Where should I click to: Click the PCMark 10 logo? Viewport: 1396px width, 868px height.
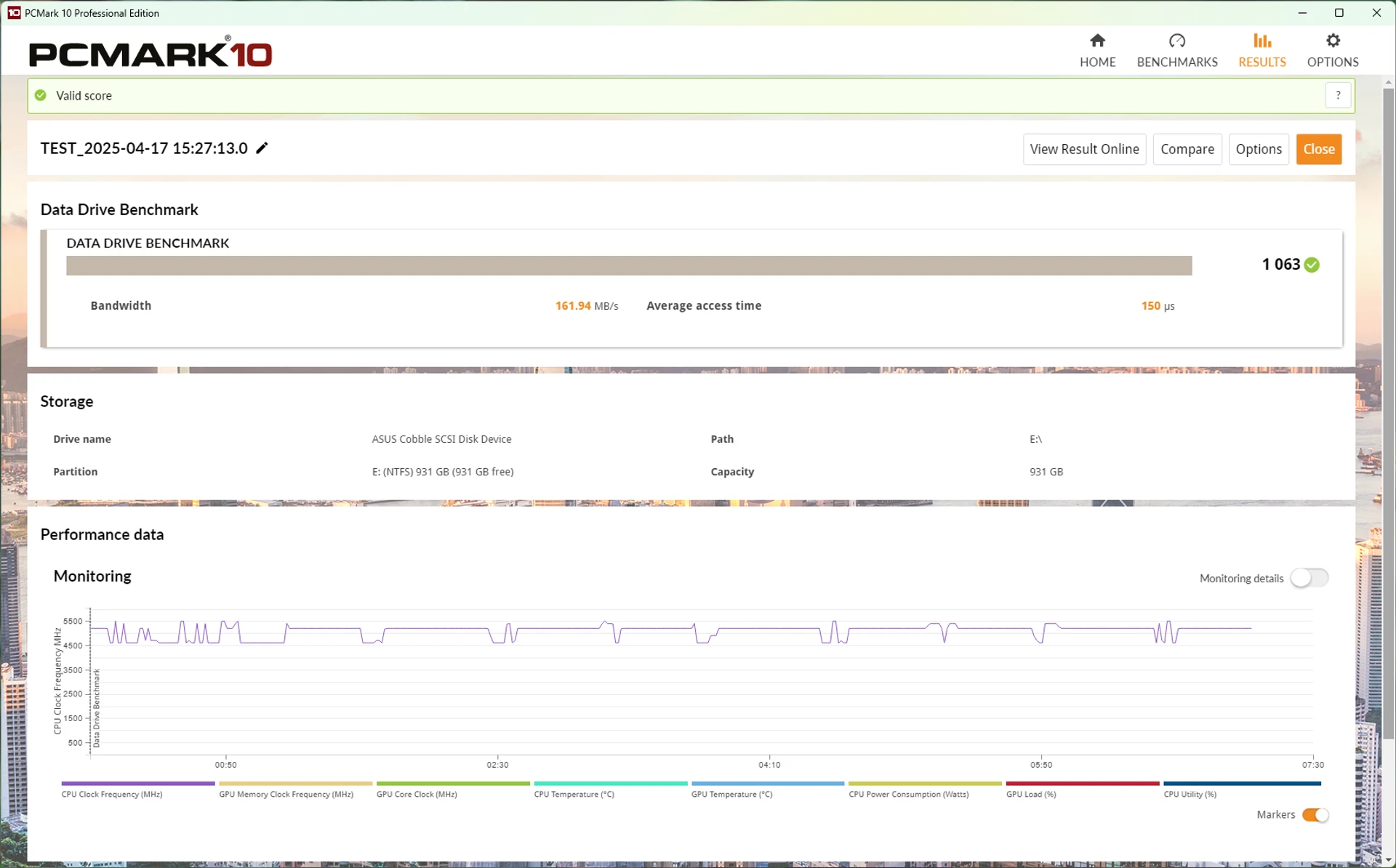click(x=150, y=52)
